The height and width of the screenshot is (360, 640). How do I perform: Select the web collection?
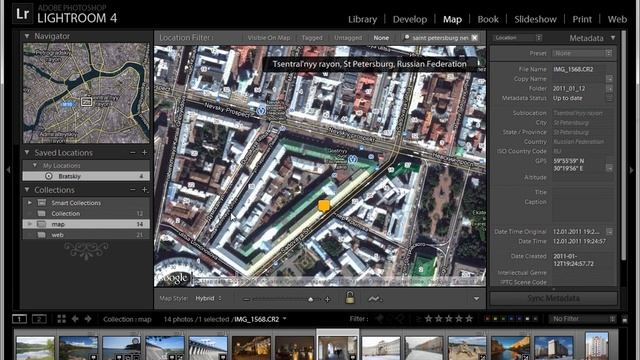tap(86, 235)
